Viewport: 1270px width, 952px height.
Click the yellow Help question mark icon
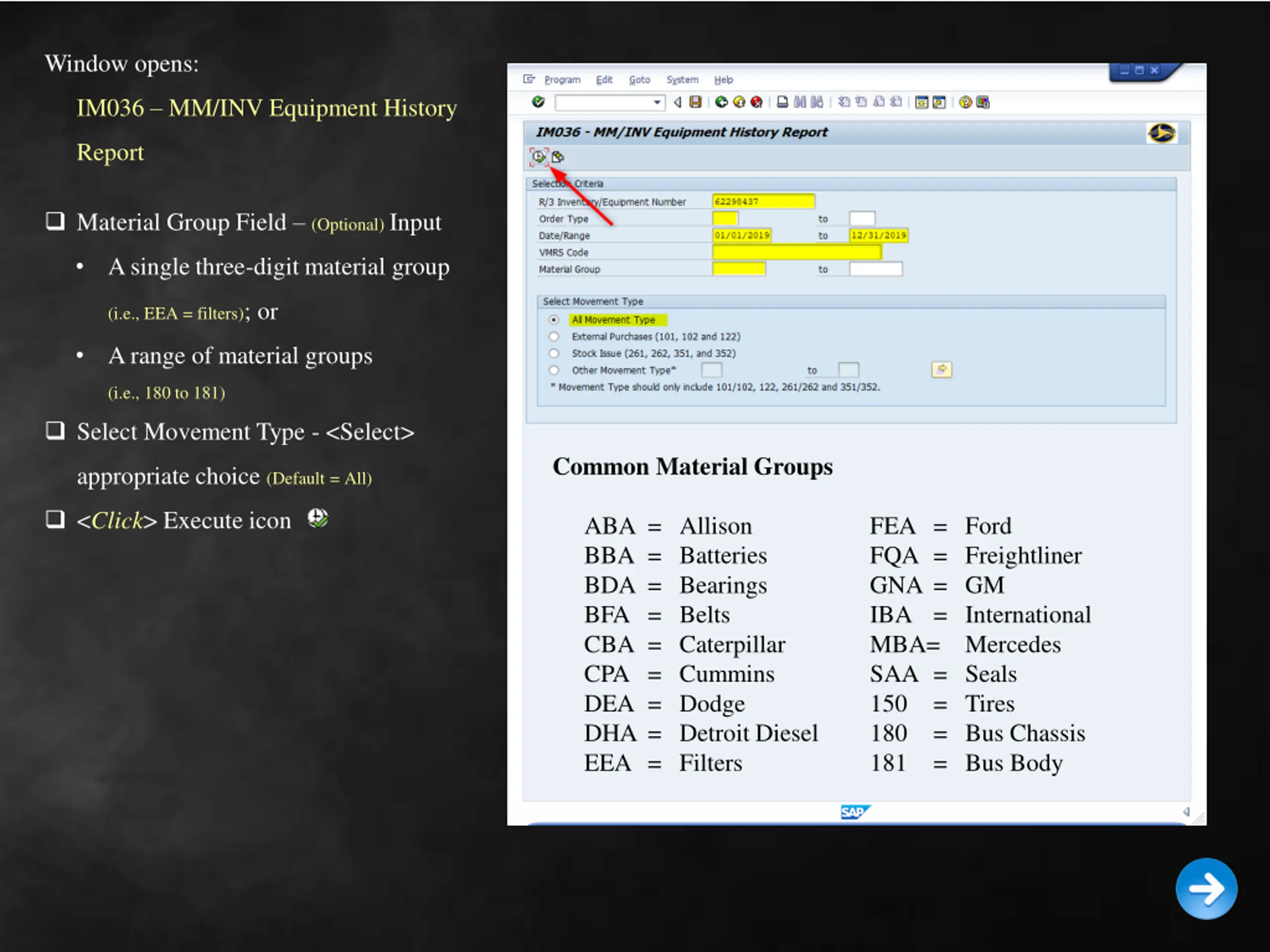click(x=965, y=102)
